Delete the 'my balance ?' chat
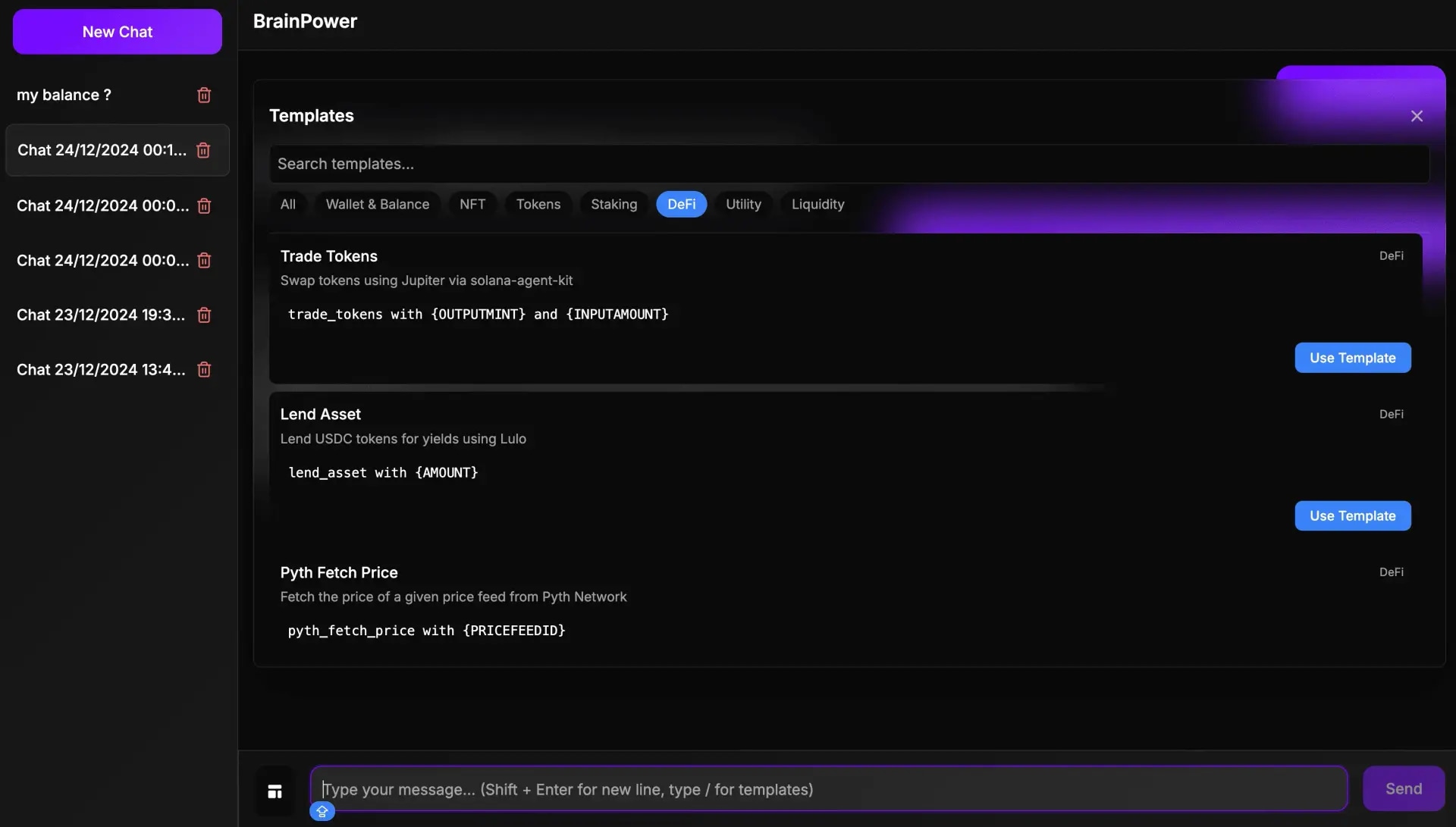Viewport: 1456px width, 827px height. pyautogui.click(x=204, y=94)
